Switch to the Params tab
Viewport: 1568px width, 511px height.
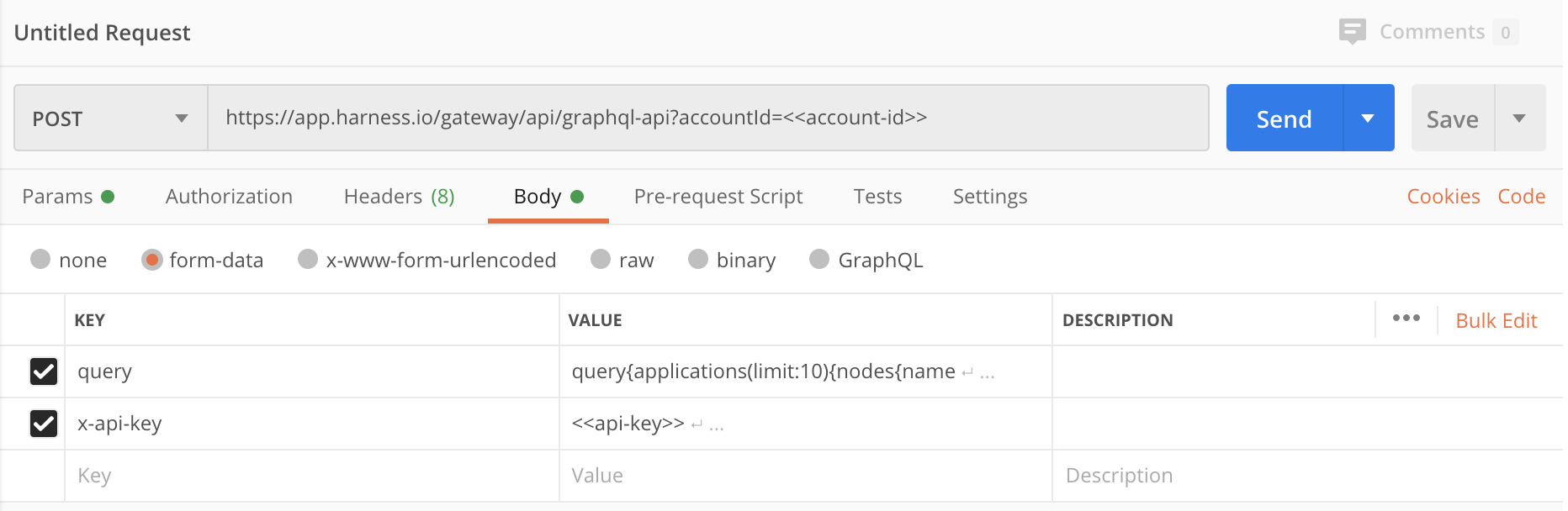pos(68,197)
